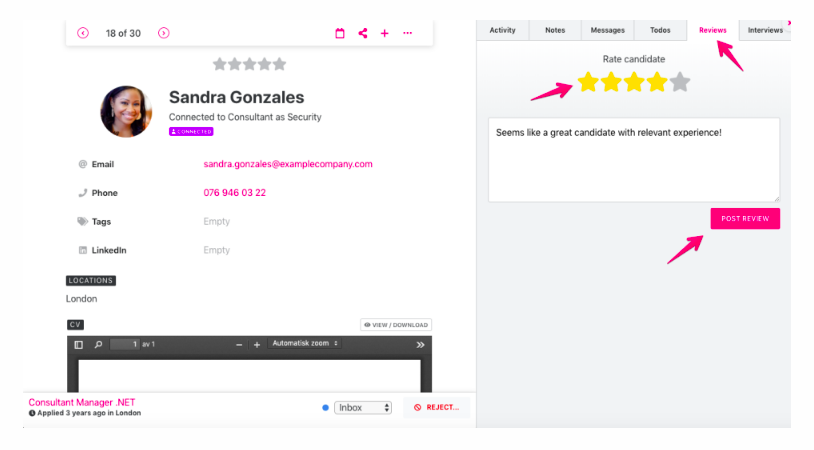Open the Interviews tab
The image size is (814, 450).
[765, 30]
